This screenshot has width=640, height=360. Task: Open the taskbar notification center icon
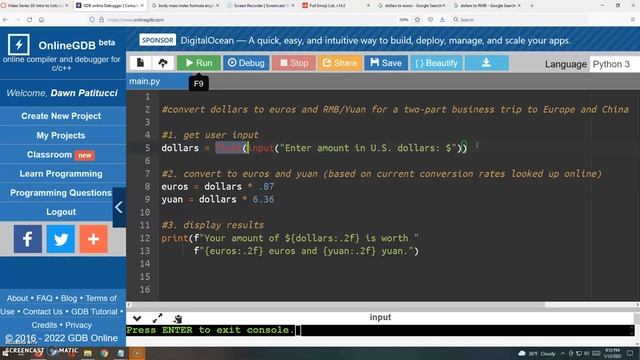(630, 353)
